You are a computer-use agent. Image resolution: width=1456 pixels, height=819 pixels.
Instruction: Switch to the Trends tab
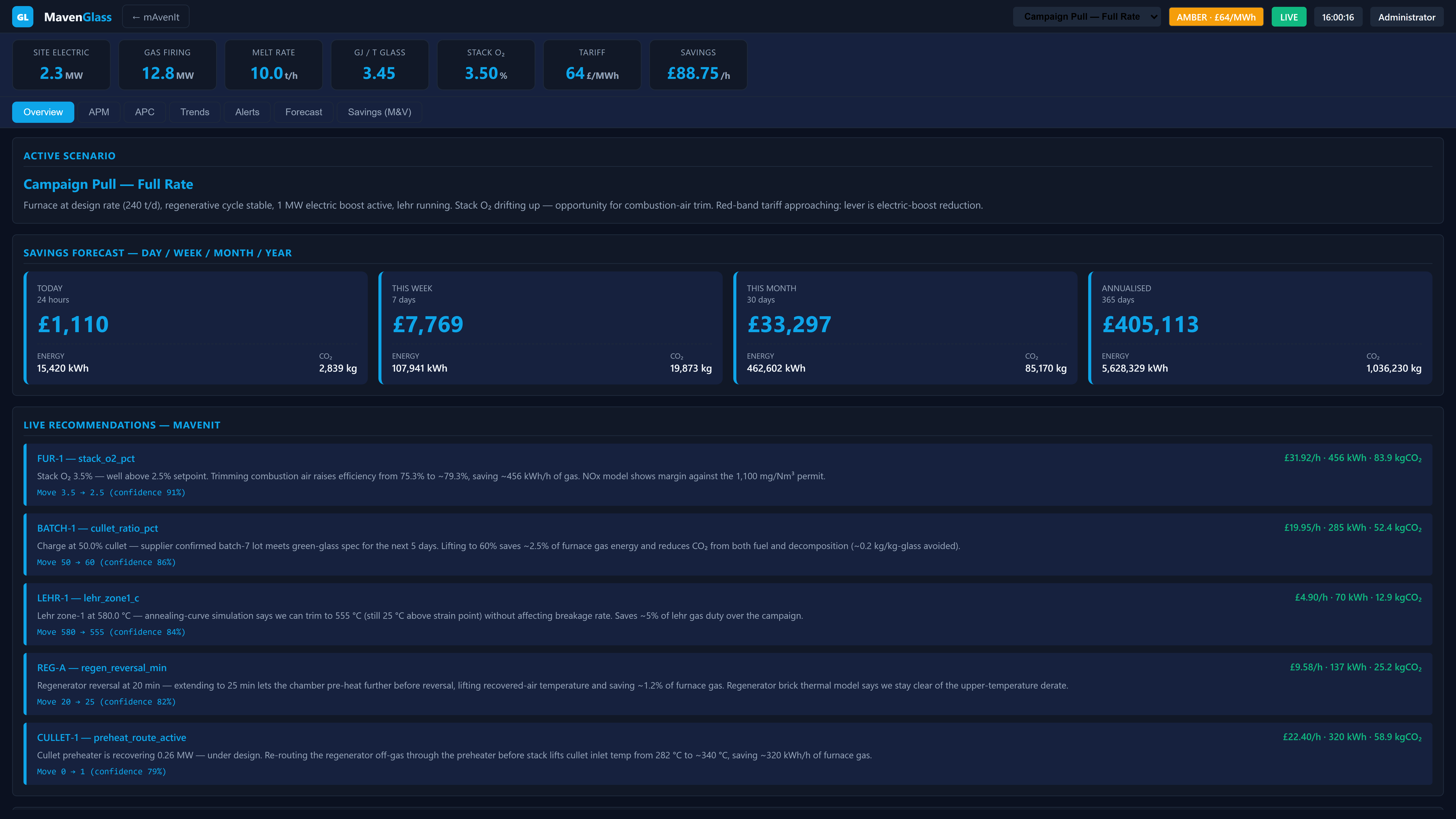click(195, 112)
